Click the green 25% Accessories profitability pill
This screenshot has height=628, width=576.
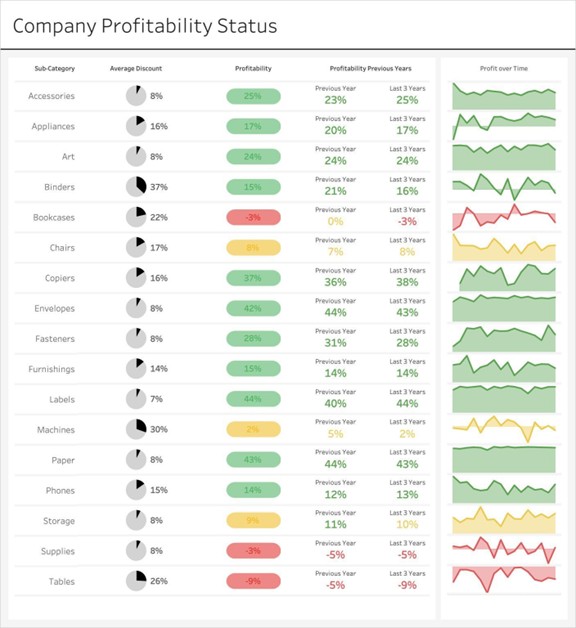tap(253, 96)
